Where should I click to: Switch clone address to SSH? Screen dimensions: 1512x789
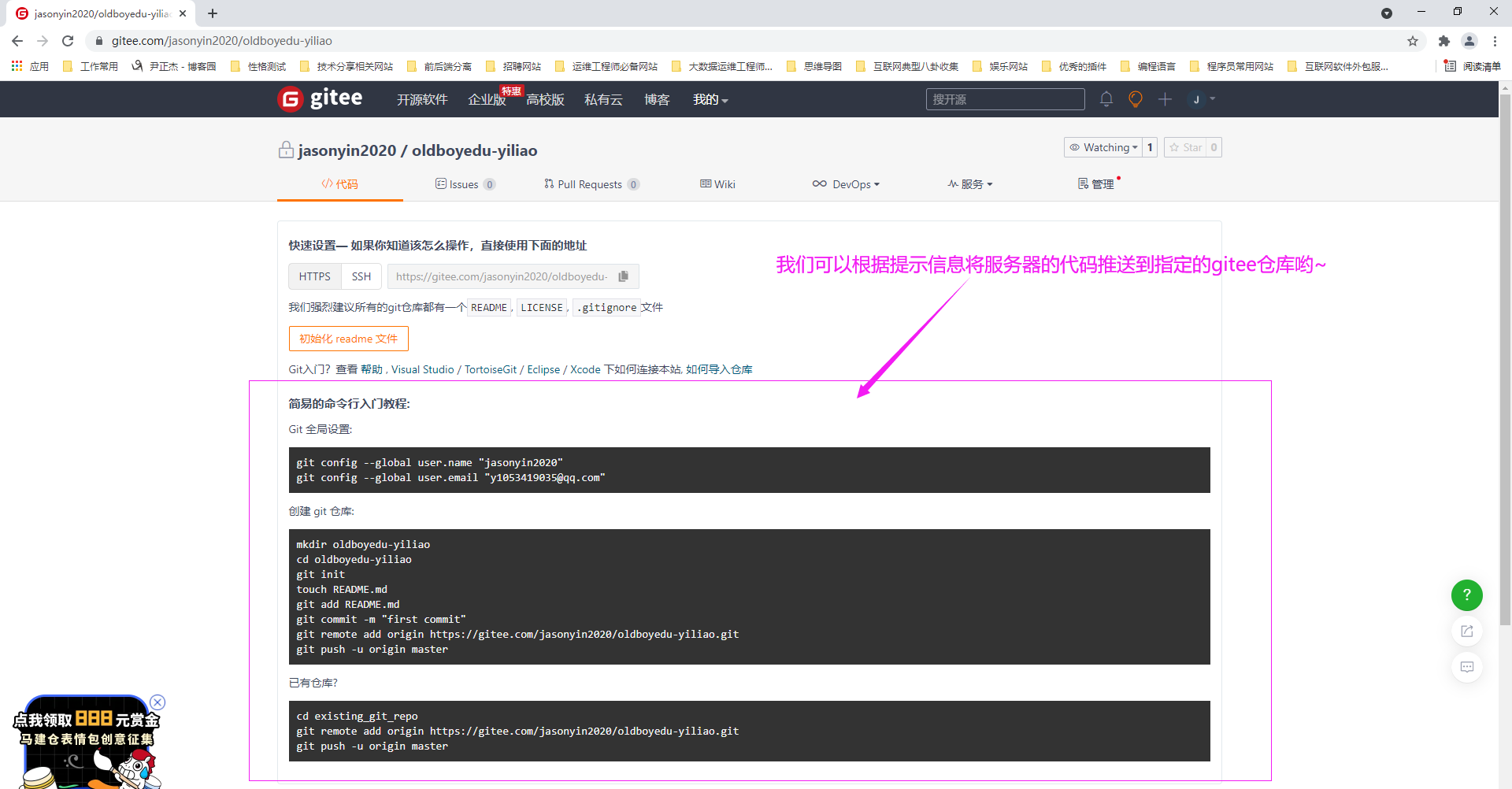361,276
